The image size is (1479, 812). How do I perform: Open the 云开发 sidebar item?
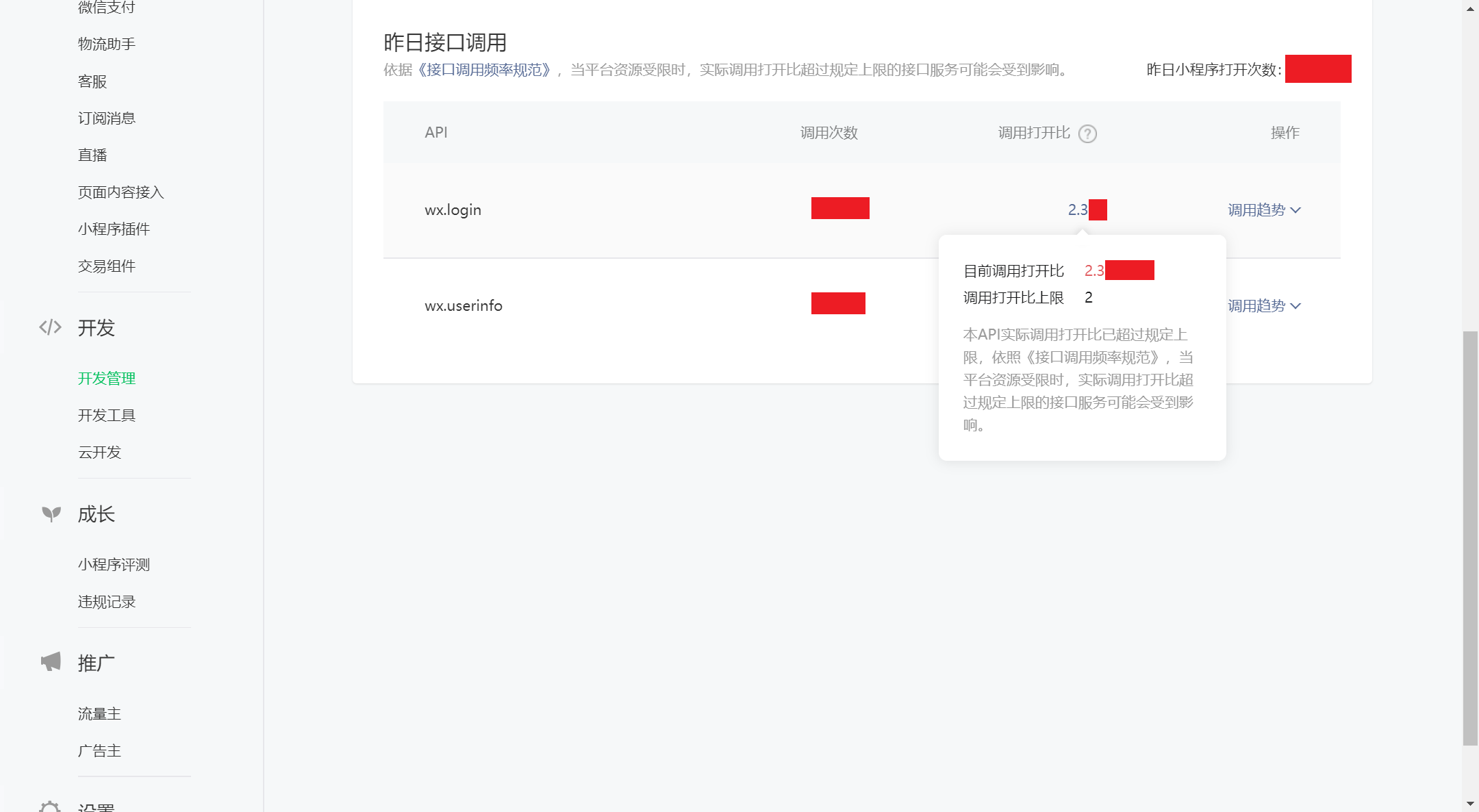pyautogui.click(x=99, y=452)
